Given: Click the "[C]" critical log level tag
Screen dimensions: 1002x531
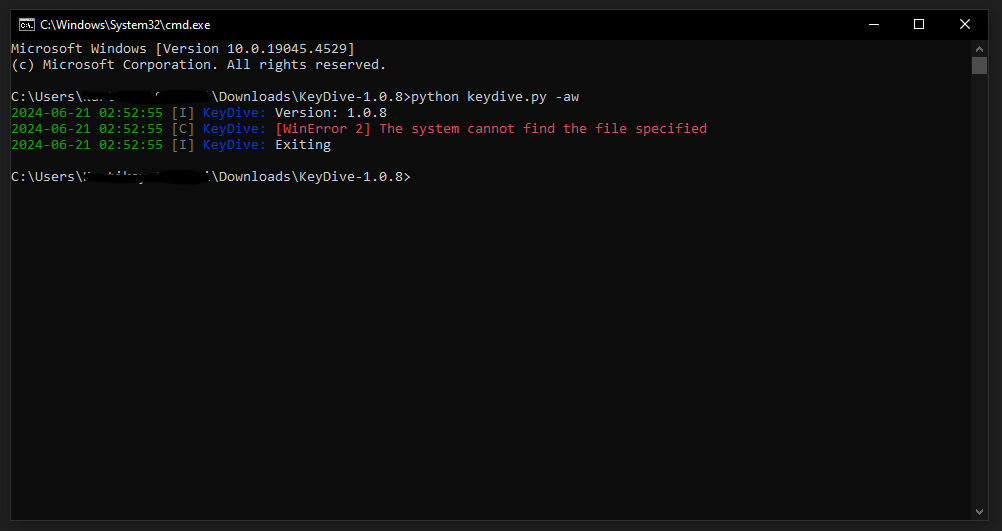Looking at the screenshot, I should tap(183, 128).
